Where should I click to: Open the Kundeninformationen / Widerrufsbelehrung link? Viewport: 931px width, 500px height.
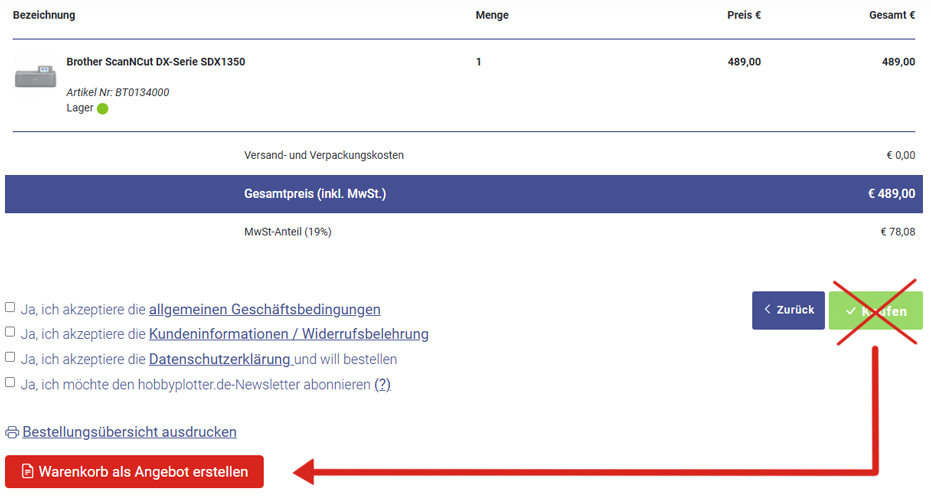tap(289, 334)
